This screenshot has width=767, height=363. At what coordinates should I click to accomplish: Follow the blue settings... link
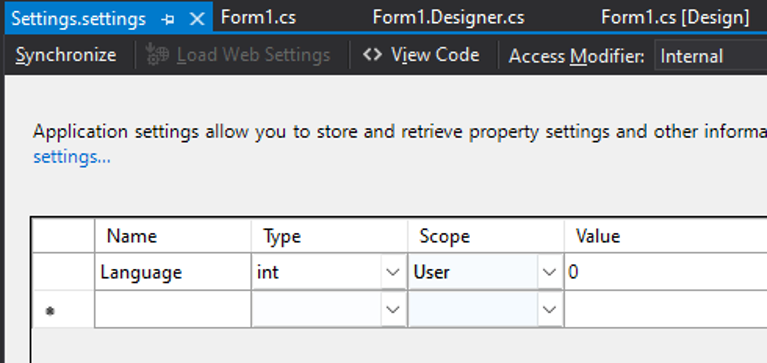(x=72, y=157)
